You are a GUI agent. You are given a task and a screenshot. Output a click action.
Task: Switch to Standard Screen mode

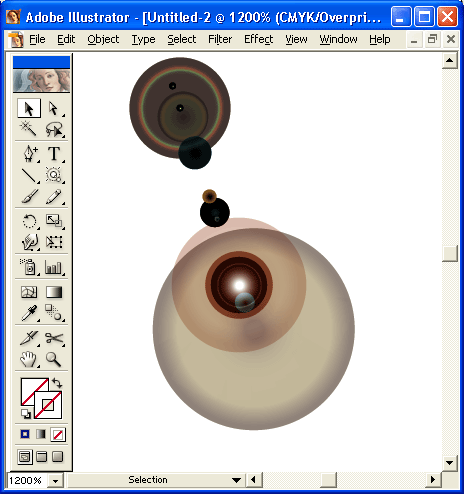click(x=25, y=457)
